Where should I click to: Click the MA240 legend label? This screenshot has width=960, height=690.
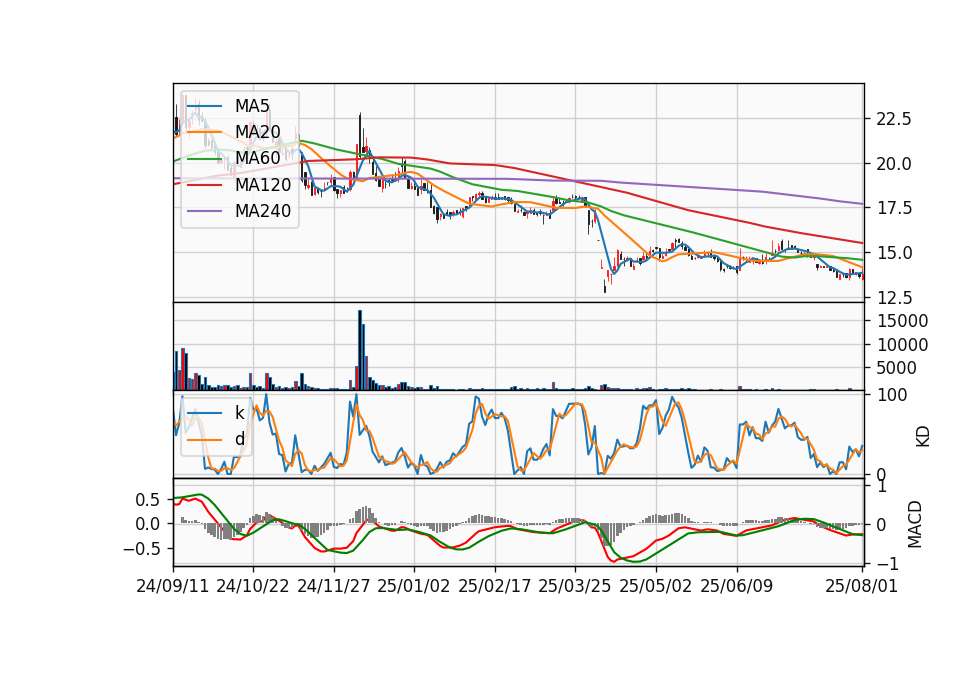263,211
